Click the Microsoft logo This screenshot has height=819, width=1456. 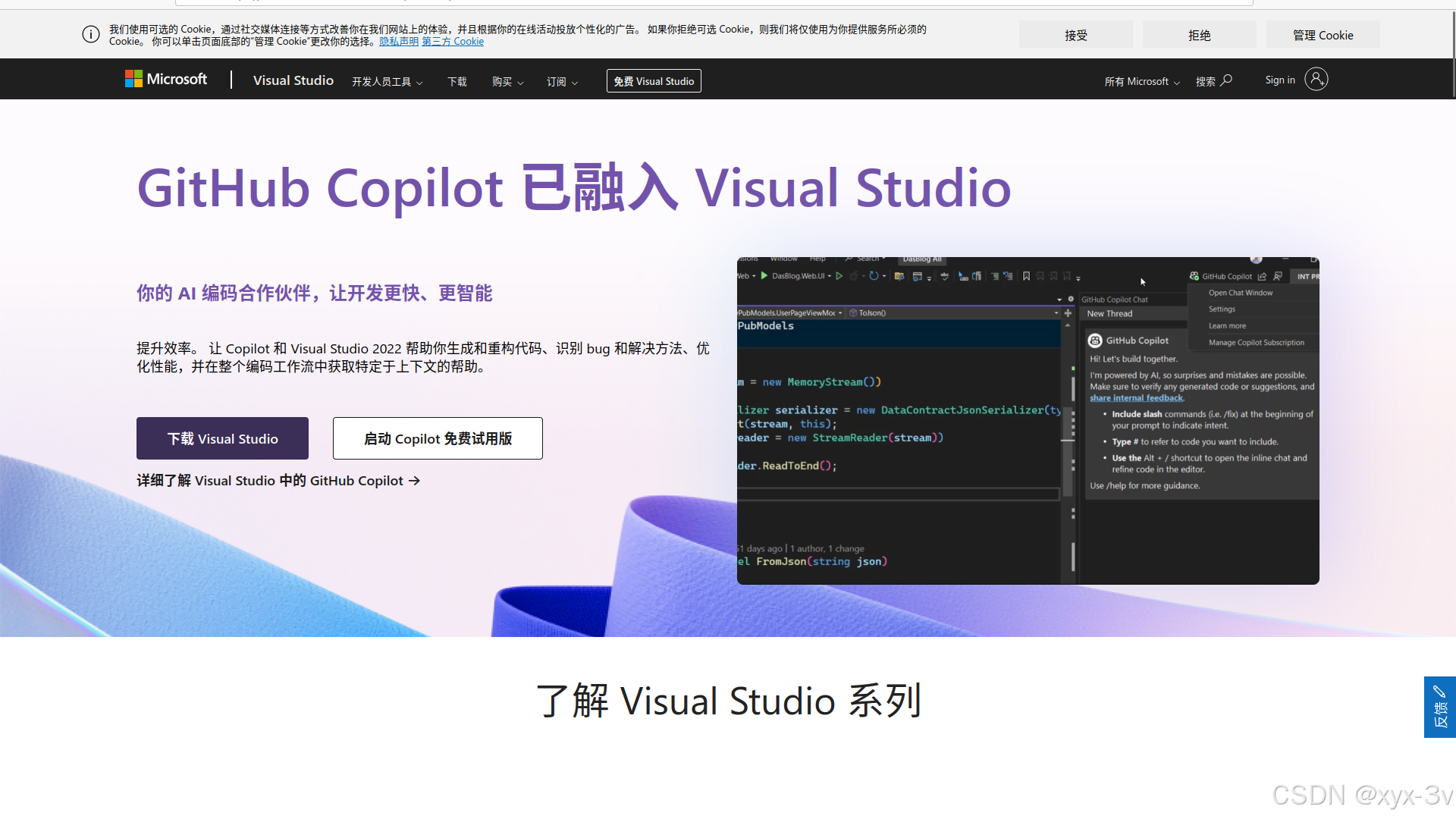point(166,79)
